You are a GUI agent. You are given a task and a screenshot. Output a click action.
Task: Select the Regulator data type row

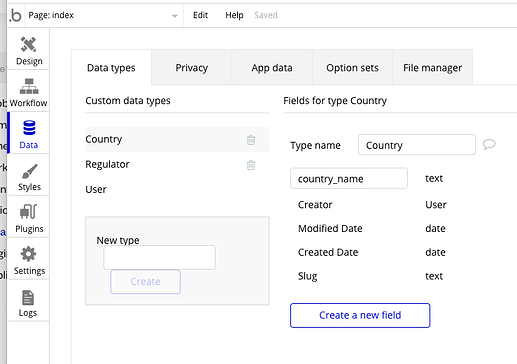point(177,164)
